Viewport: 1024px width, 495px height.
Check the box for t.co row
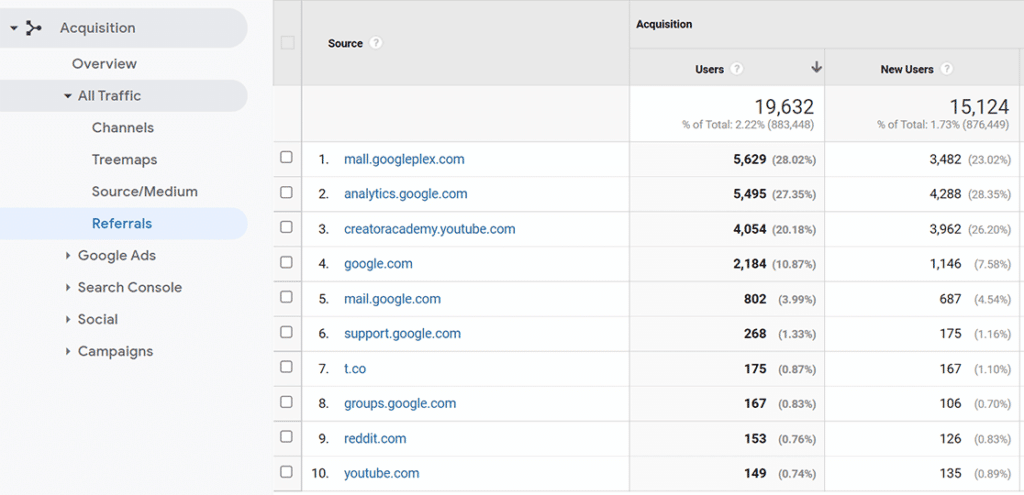pos(286,367)
